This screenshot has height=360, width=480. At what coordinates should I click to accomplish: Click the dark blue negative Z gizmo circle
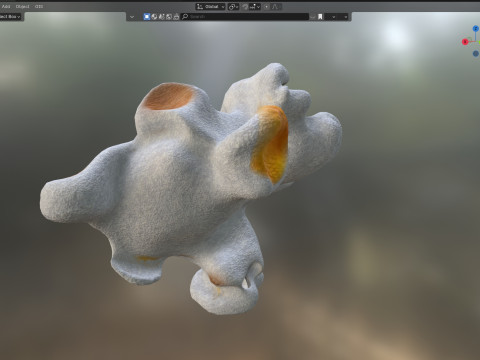point(476,54)
